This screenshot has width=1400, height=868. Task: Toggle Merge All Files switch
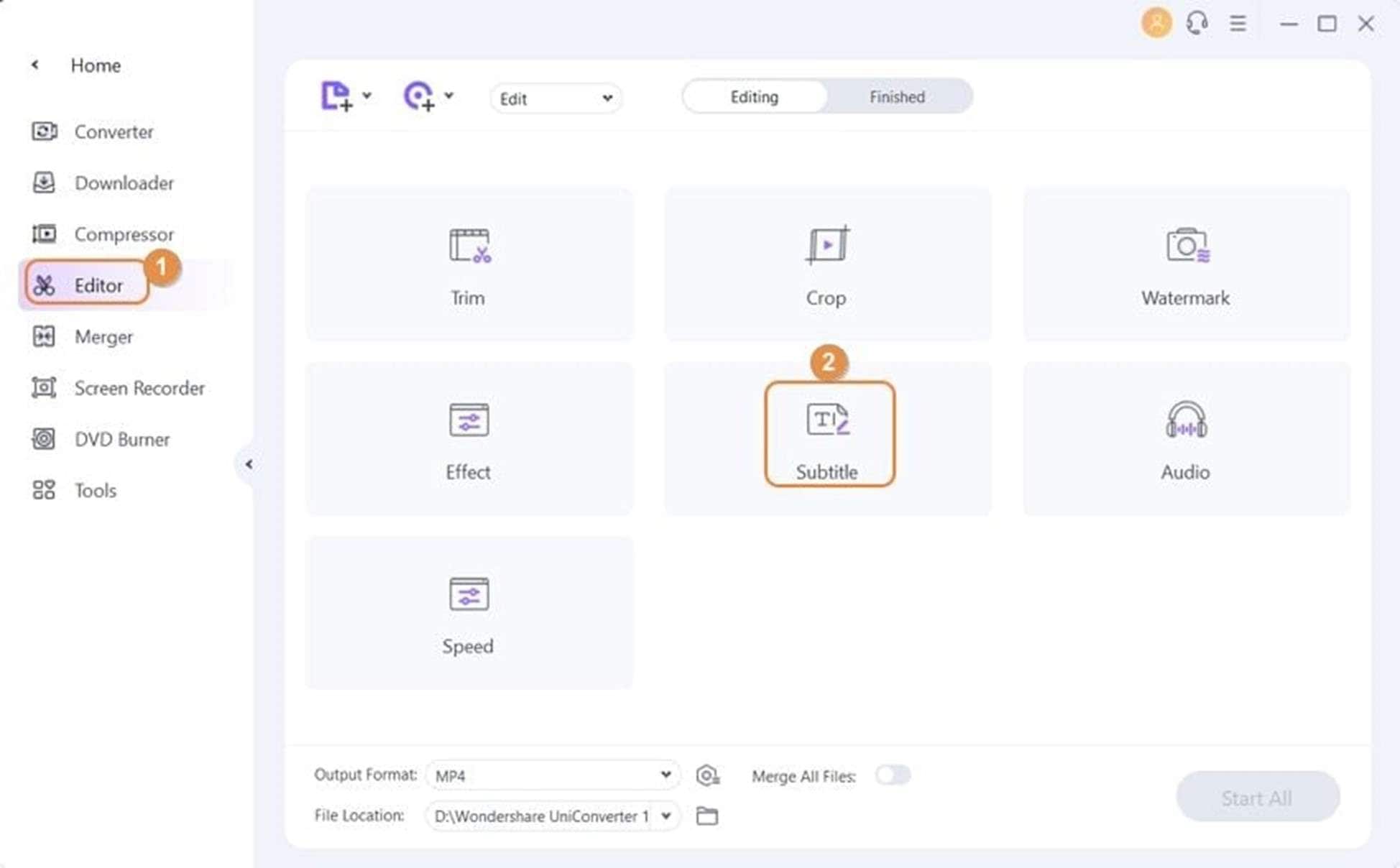tap(893, 775)
